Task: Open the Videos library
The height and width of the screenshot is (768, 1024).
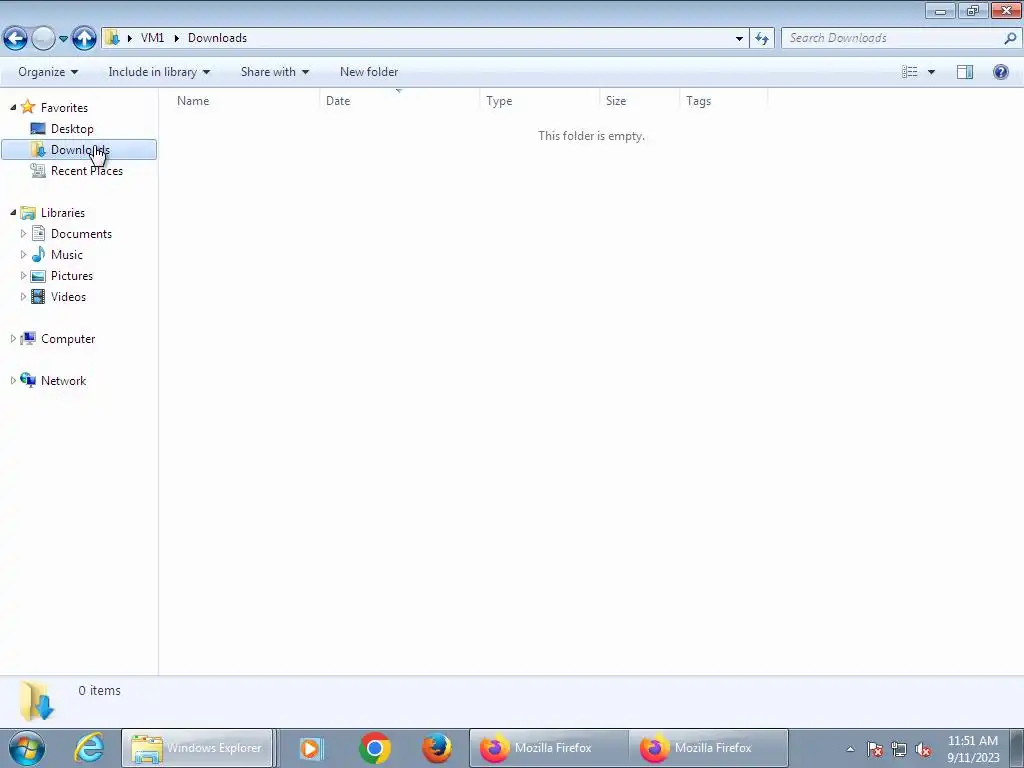Action: 68,296
